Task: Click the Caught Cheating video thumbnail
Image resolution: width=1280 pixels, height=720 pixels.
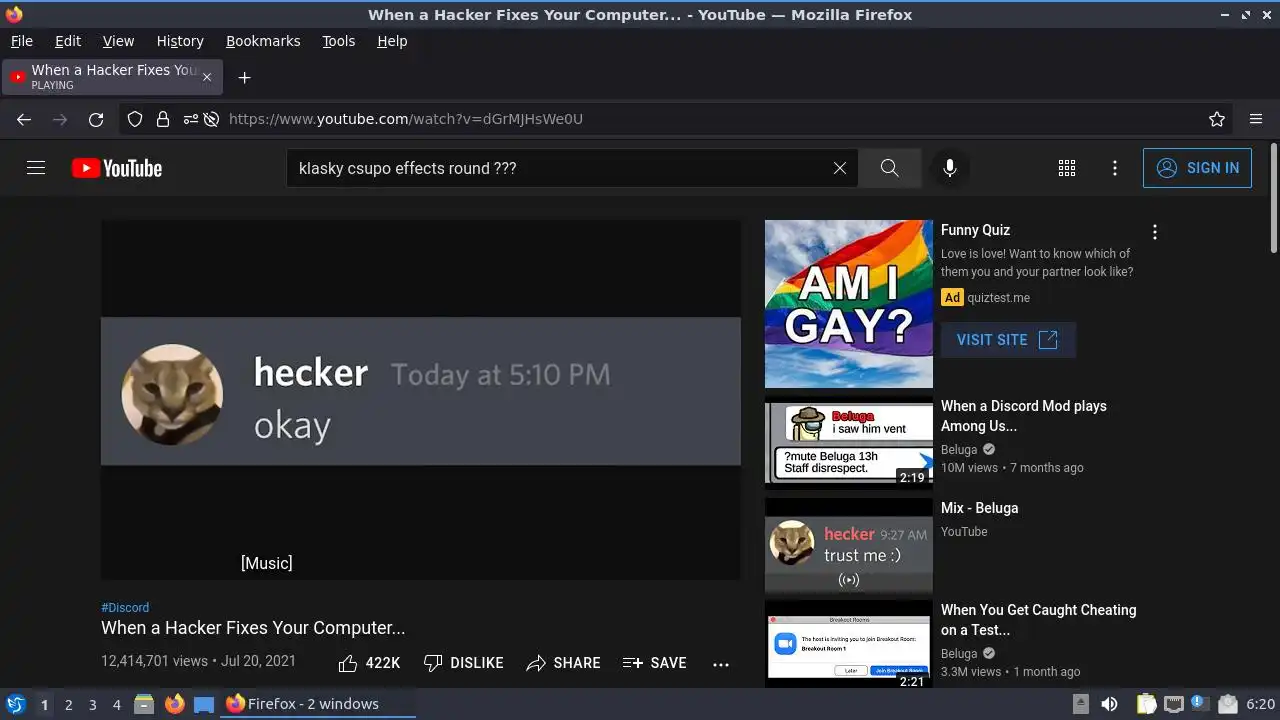Action: tap(849, 644)
